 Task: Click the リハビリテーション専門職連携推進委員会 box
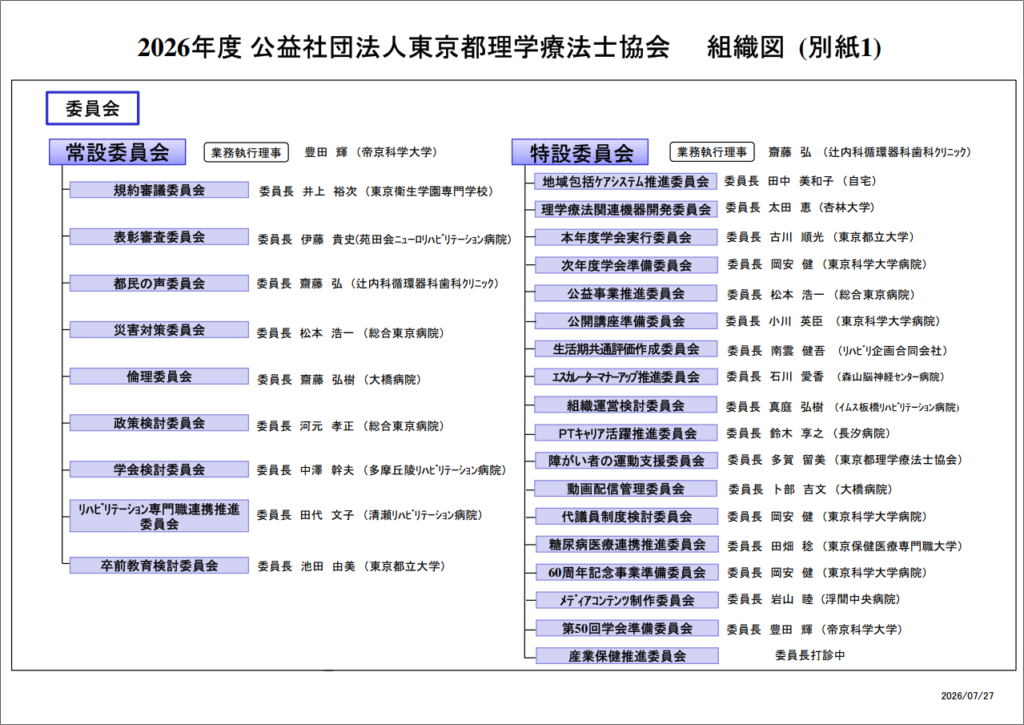click(159, 516)
